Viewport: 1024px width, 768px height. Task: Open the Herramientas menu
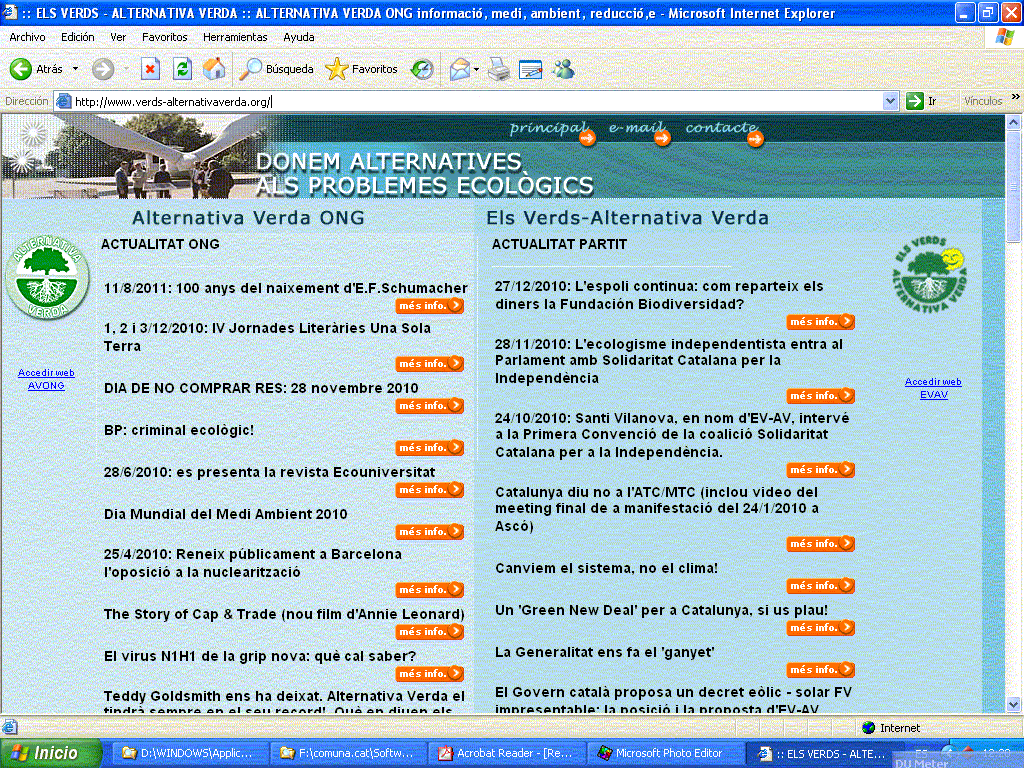point(235,37)
